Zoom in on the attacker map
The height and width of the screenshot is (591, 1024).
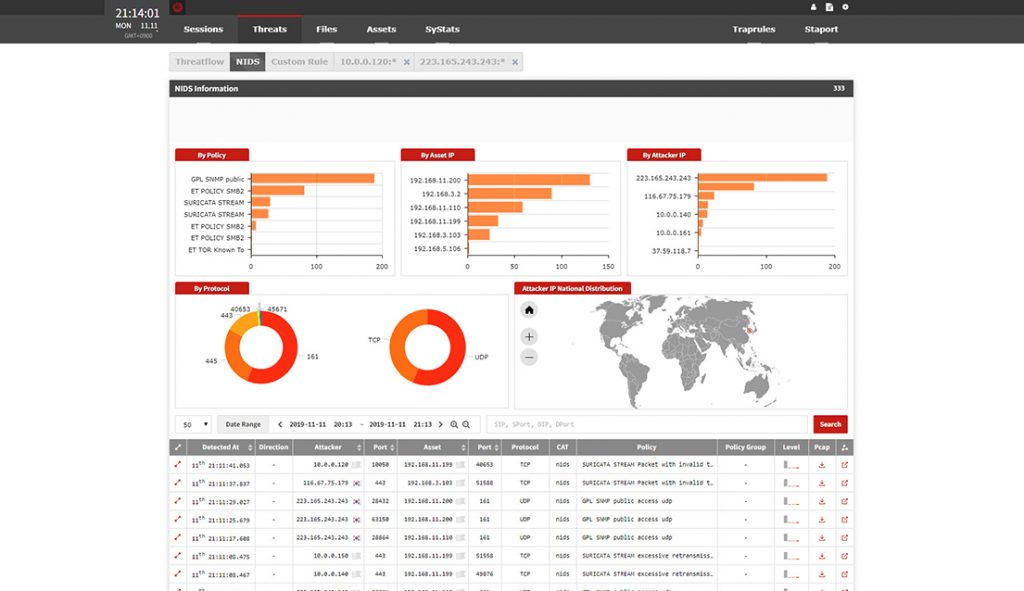click(x=529, y=336)
